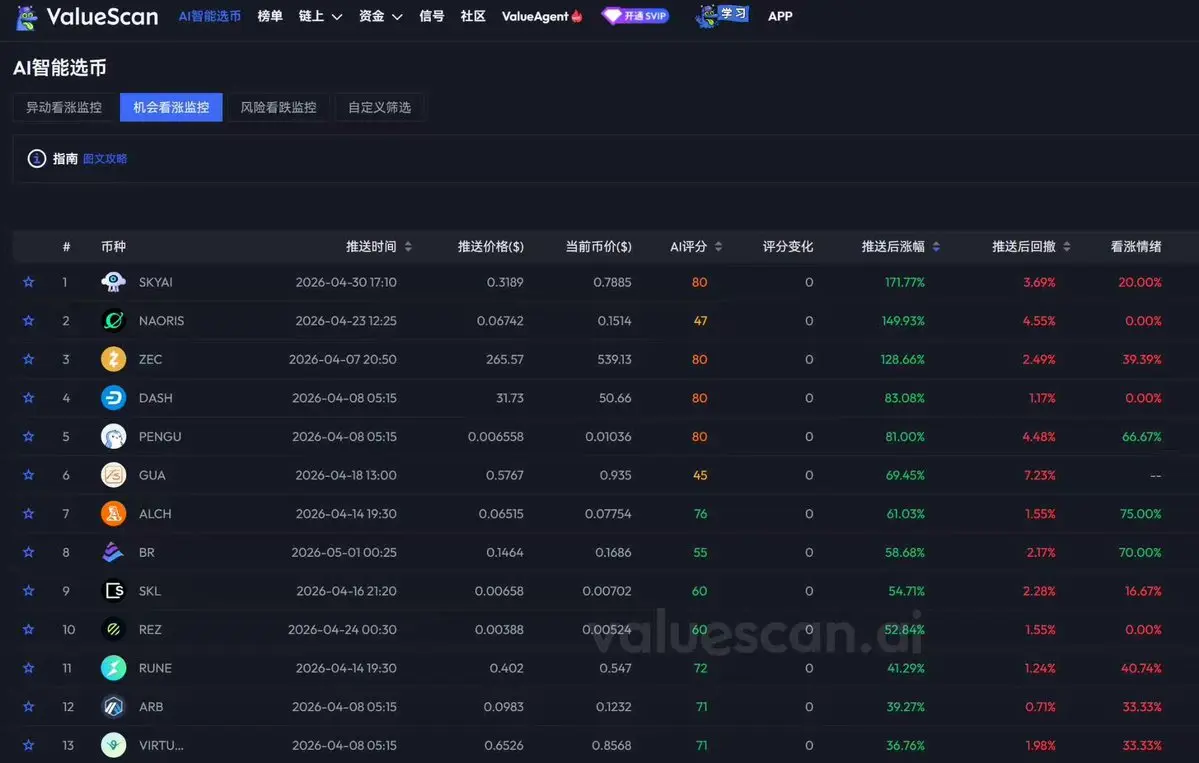Click the ValueScan logo
Viewport: 1199px width, 763px height.
coord(86,17)
